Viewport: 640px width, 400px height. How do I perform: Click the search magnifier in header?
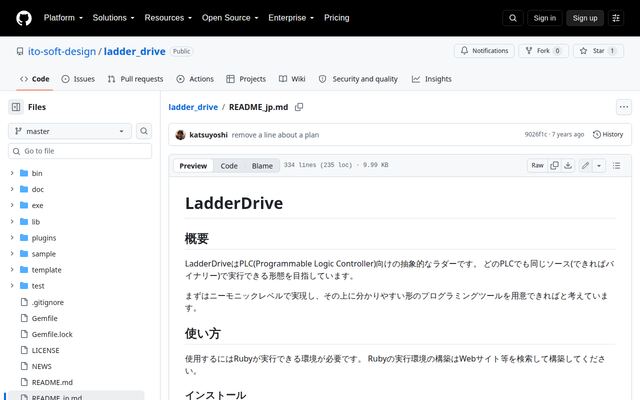(513, 18)
